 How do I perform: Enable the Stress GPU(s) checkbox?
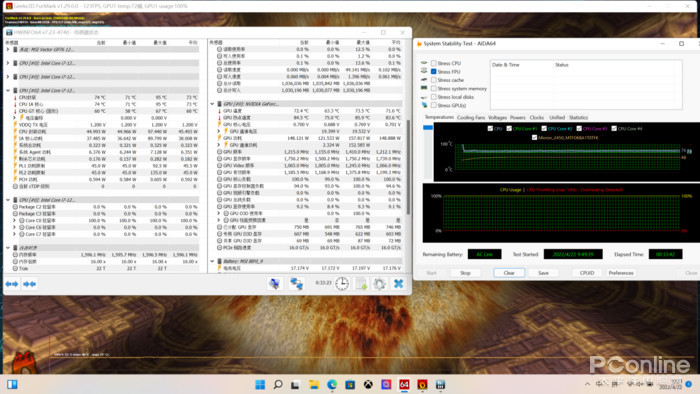point(433,105)
